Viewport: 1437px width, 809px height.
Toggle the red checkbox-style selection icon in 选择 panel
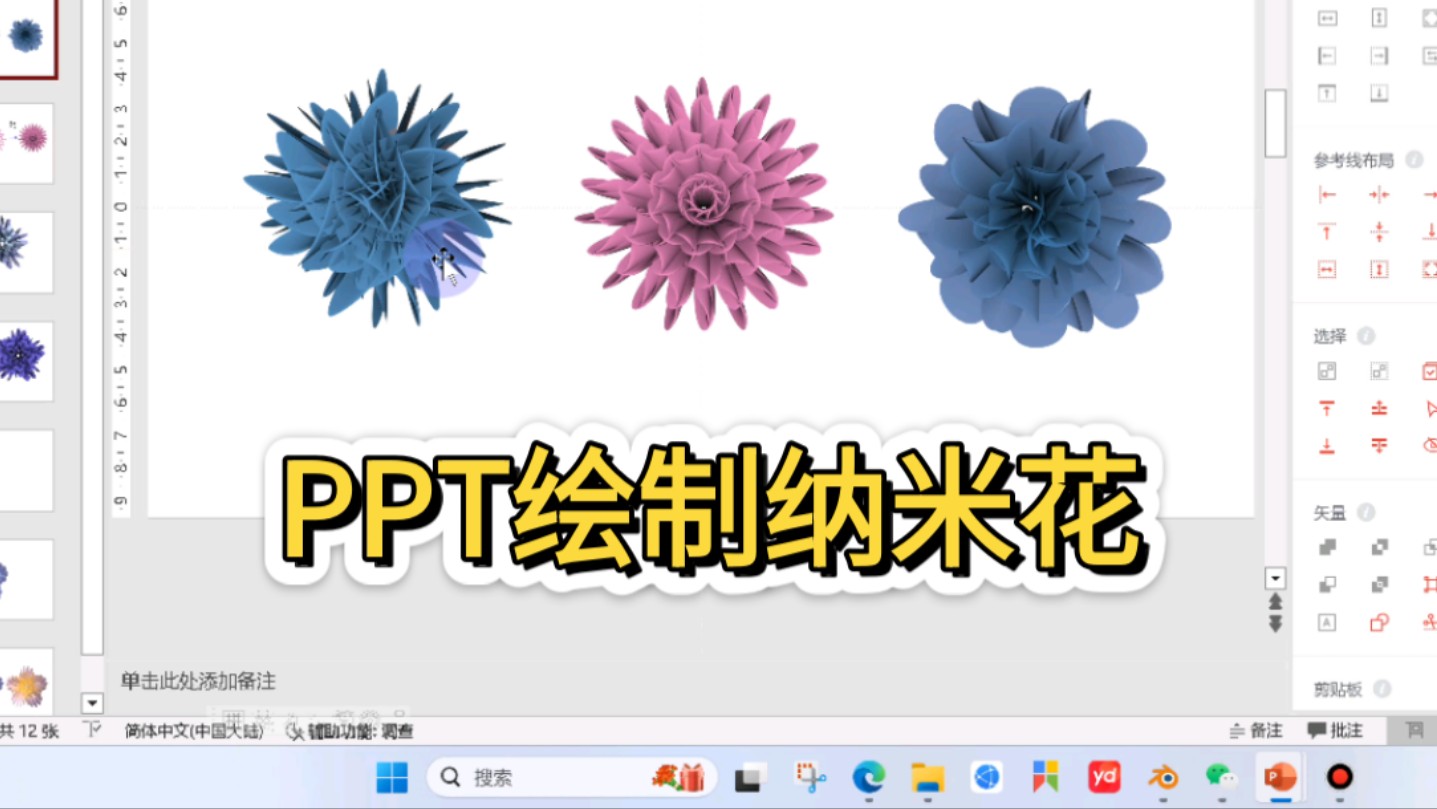[x=1428, y=370]
